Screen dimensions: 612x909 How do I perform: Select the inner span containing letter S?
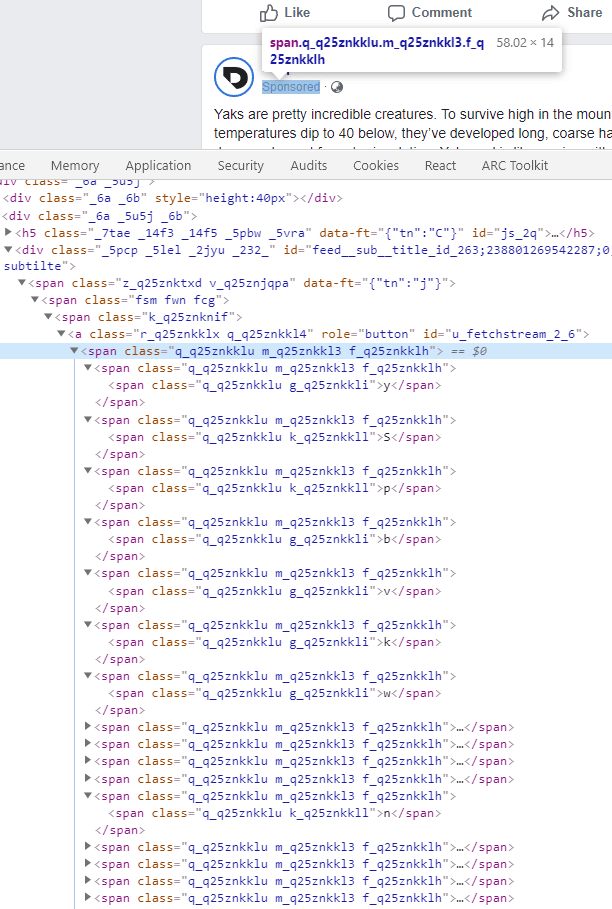[275, 438]
